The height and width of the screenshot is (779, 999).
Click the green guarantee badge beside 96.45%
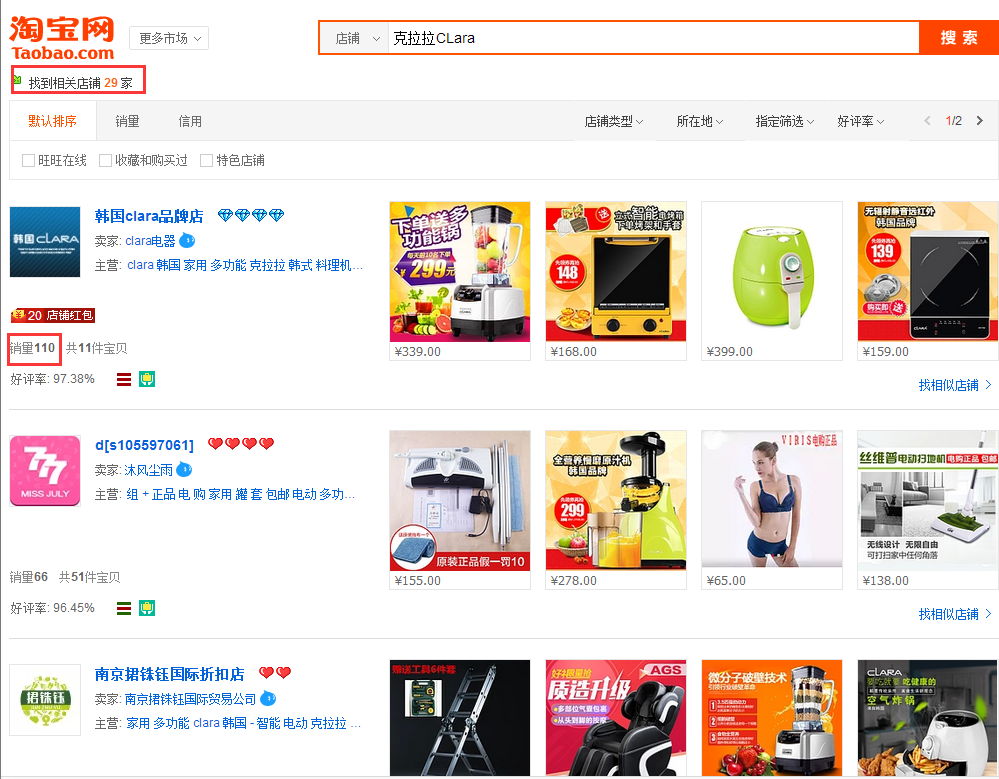coord(147,608)
